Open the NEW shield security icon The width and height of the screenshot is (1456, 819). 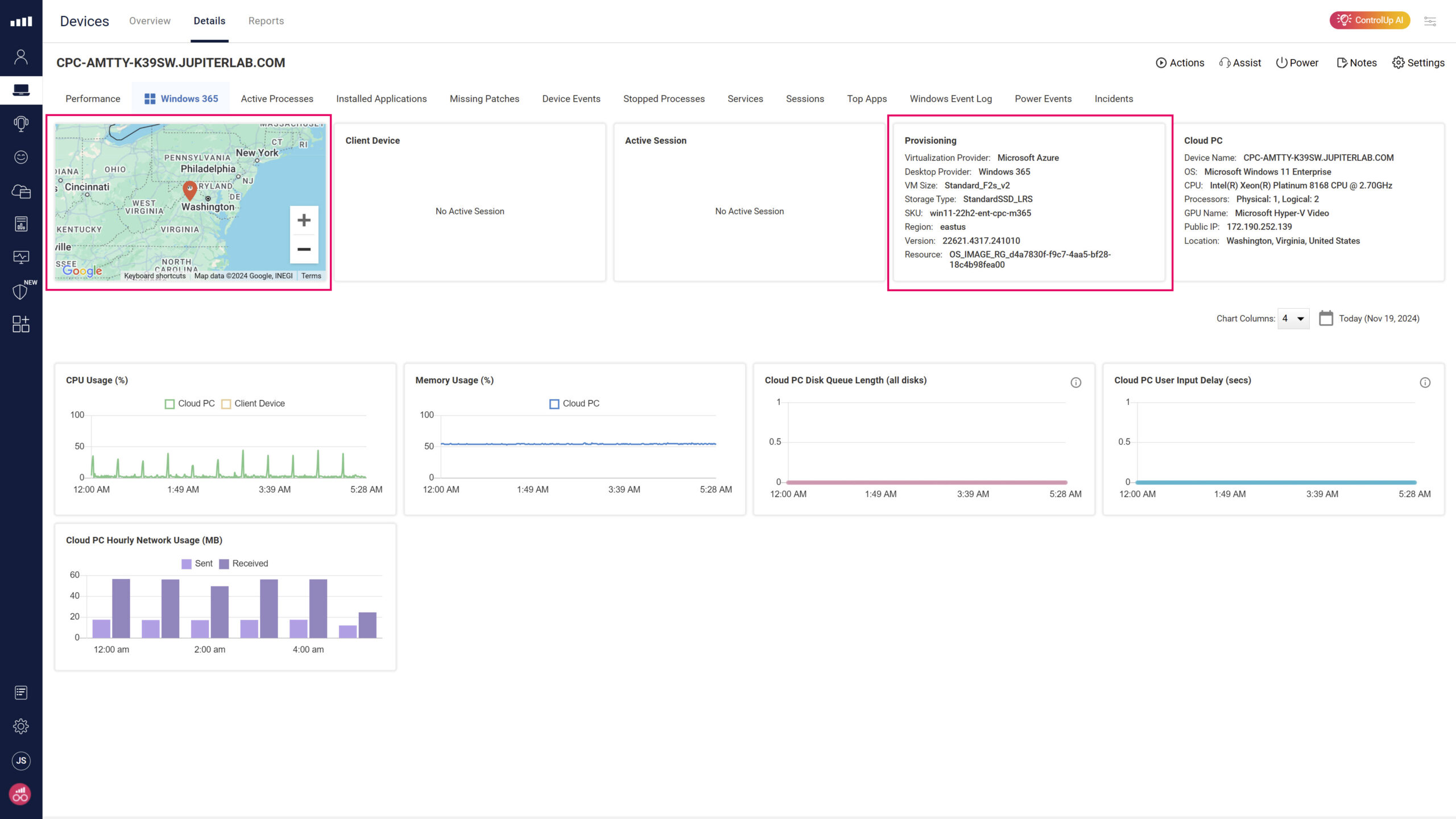coord(20,291)
